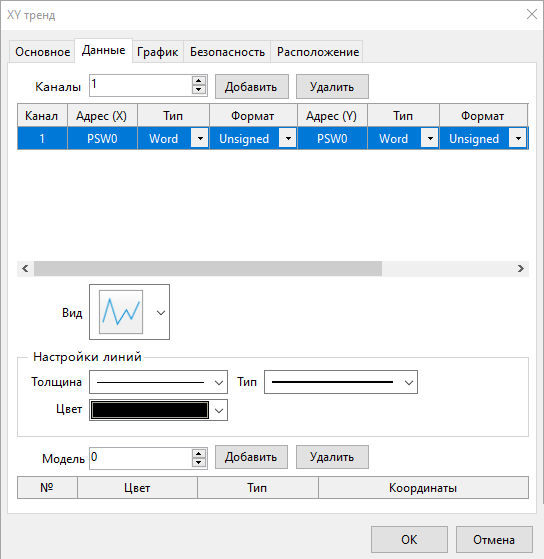Increase the Модель spinner value

pos(199,454)
